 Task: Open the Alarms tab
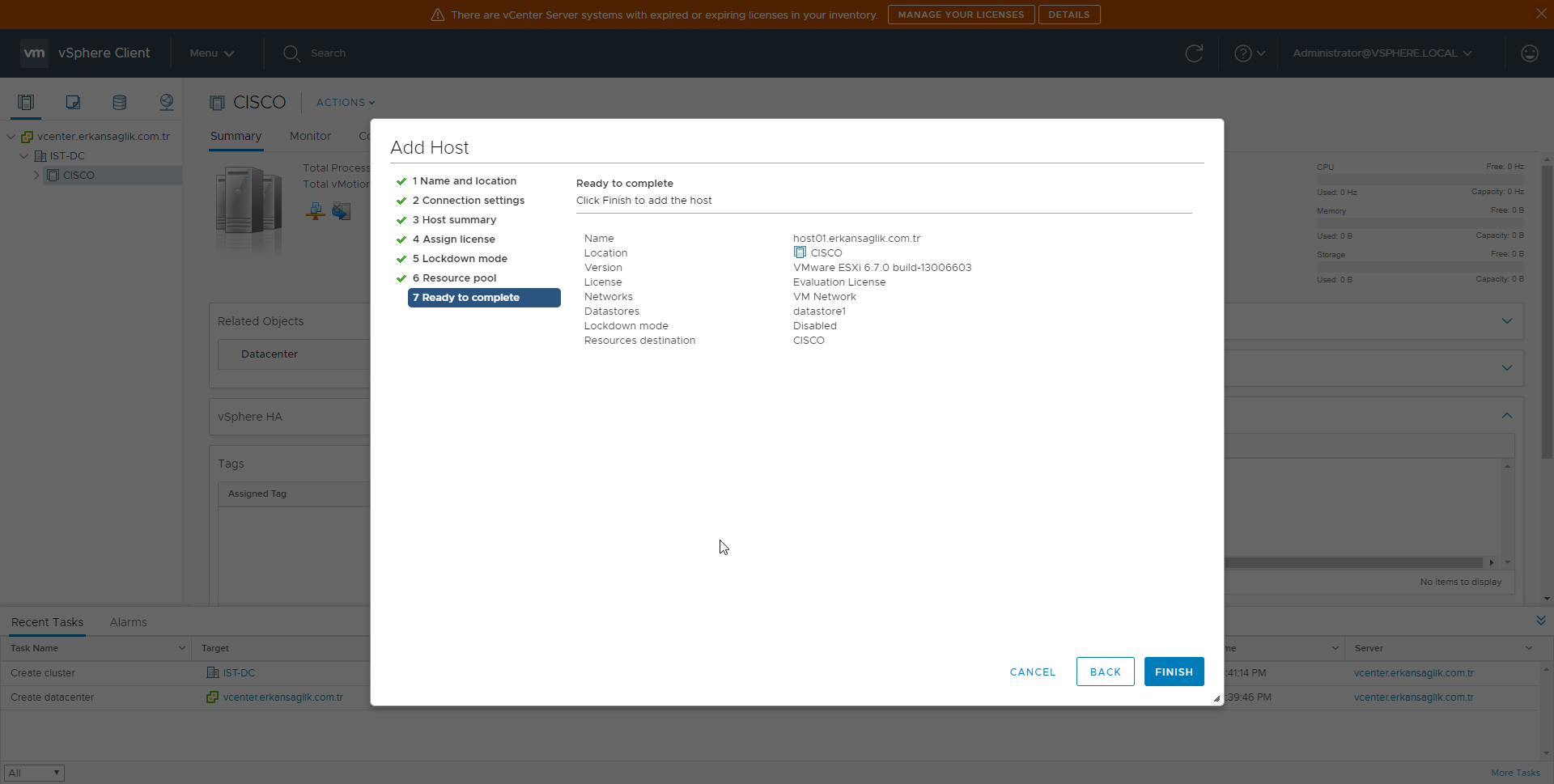point(128,622)
